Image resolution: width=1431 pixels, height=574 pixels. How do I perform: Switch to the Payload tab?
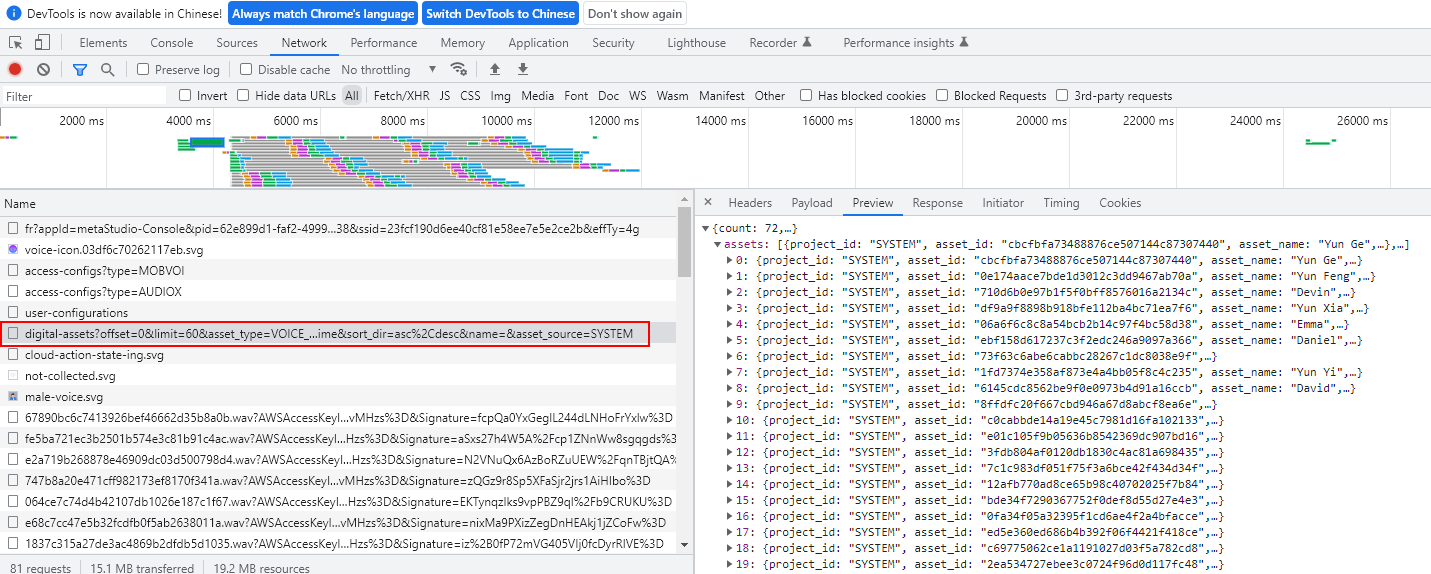pyautogui.click(x=812, y=202)
